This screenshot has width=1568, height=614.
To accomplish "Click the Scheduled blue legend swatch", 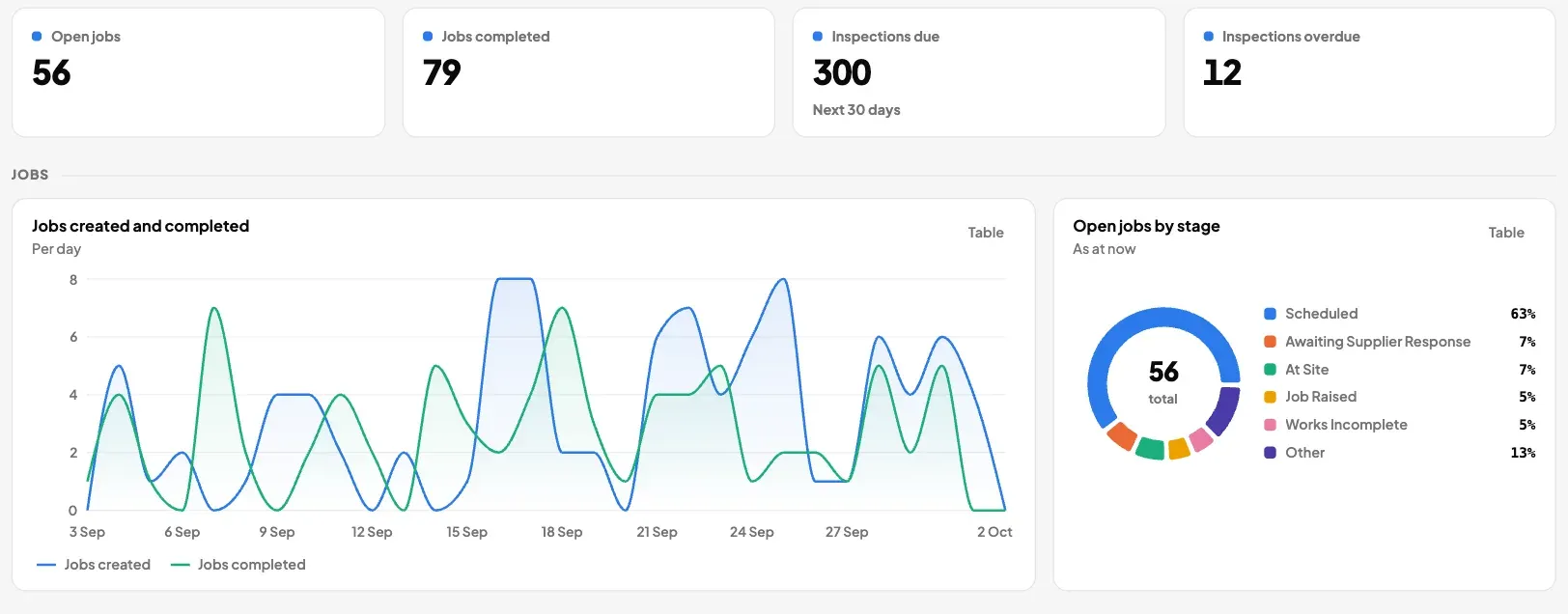I will click(x=1271, y=314).
